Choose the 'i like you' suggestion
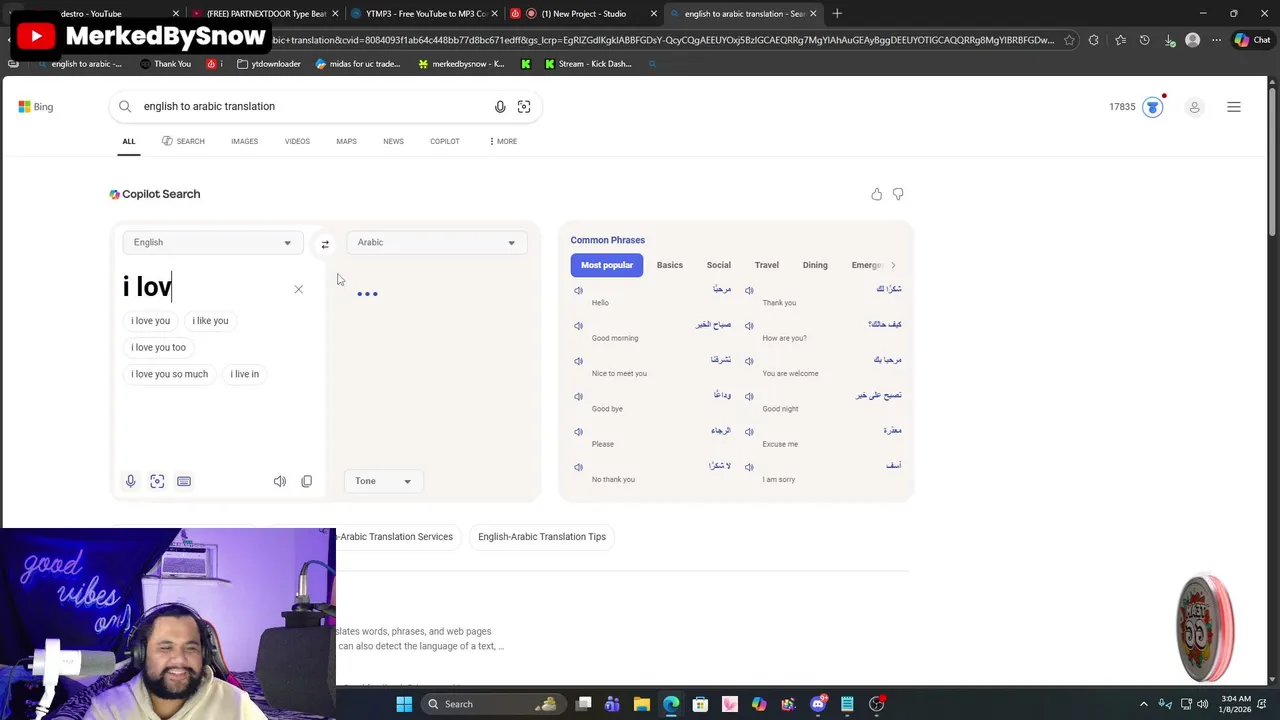Viewport: 1280px width, 720px height. 210,321
